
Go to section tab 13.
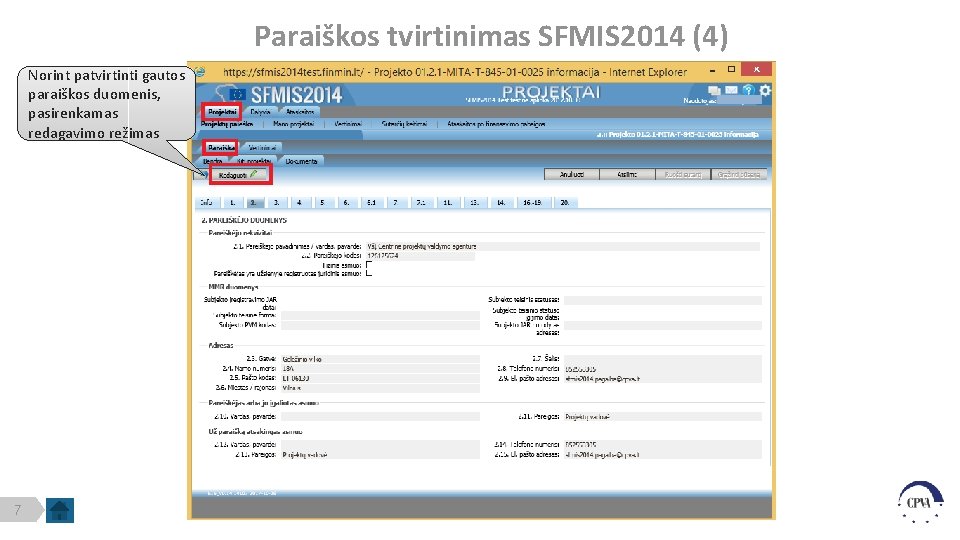(x=474, y=202)
